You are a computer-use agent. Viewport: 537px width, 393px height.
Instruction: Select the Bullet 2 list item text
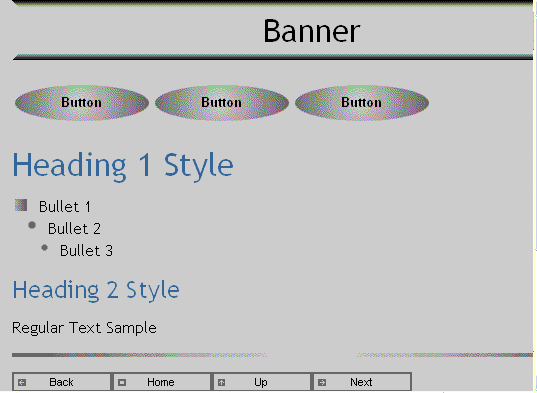click(x=74, y=229)
